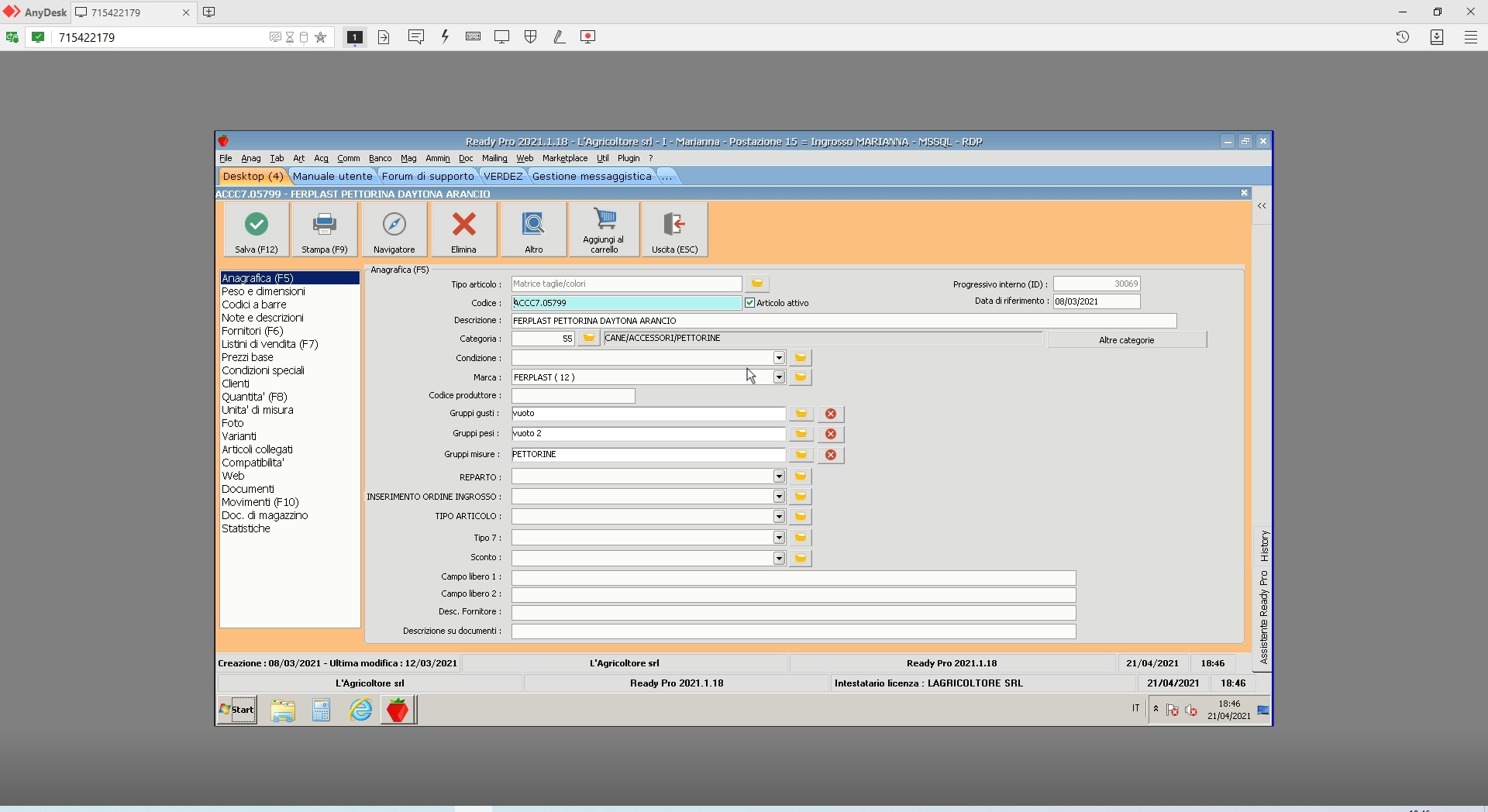The image size is (1488, 812).
Task: Click the Codice produttore field
Action: point(573,396)
